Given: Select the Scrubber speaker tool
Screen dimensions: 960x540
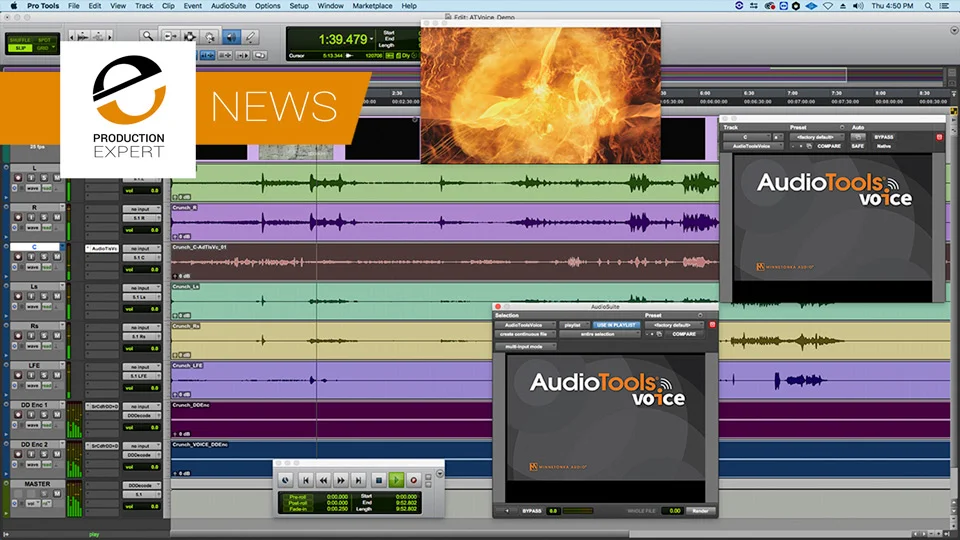Looking at the screenshot, I should (x=231, y=37).
